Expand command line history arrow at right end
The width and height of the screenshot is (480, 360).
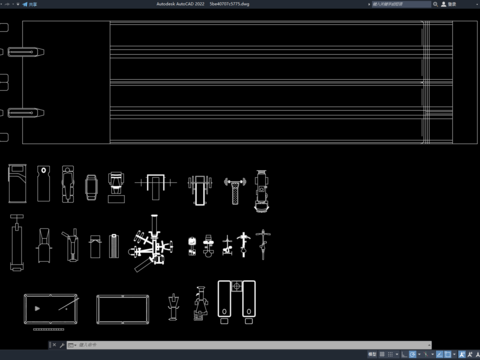429,345
